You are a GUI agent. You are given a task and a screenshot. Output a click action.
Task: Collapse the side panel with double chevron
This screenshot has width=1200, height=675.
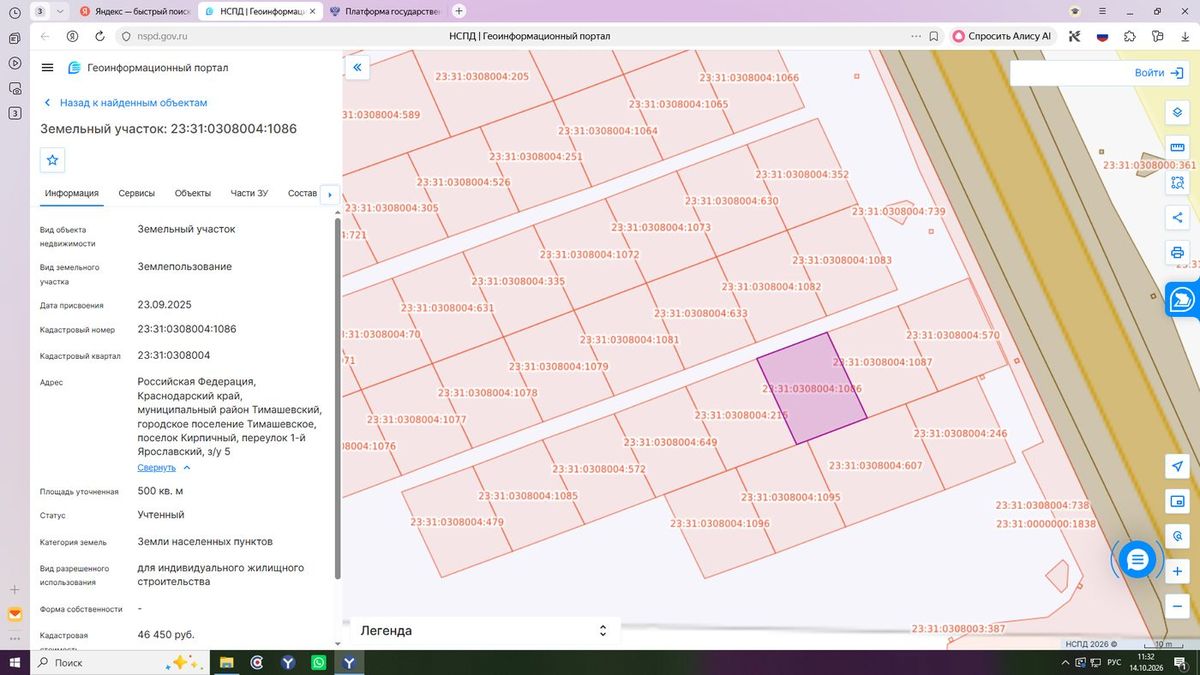click(357, 68)
